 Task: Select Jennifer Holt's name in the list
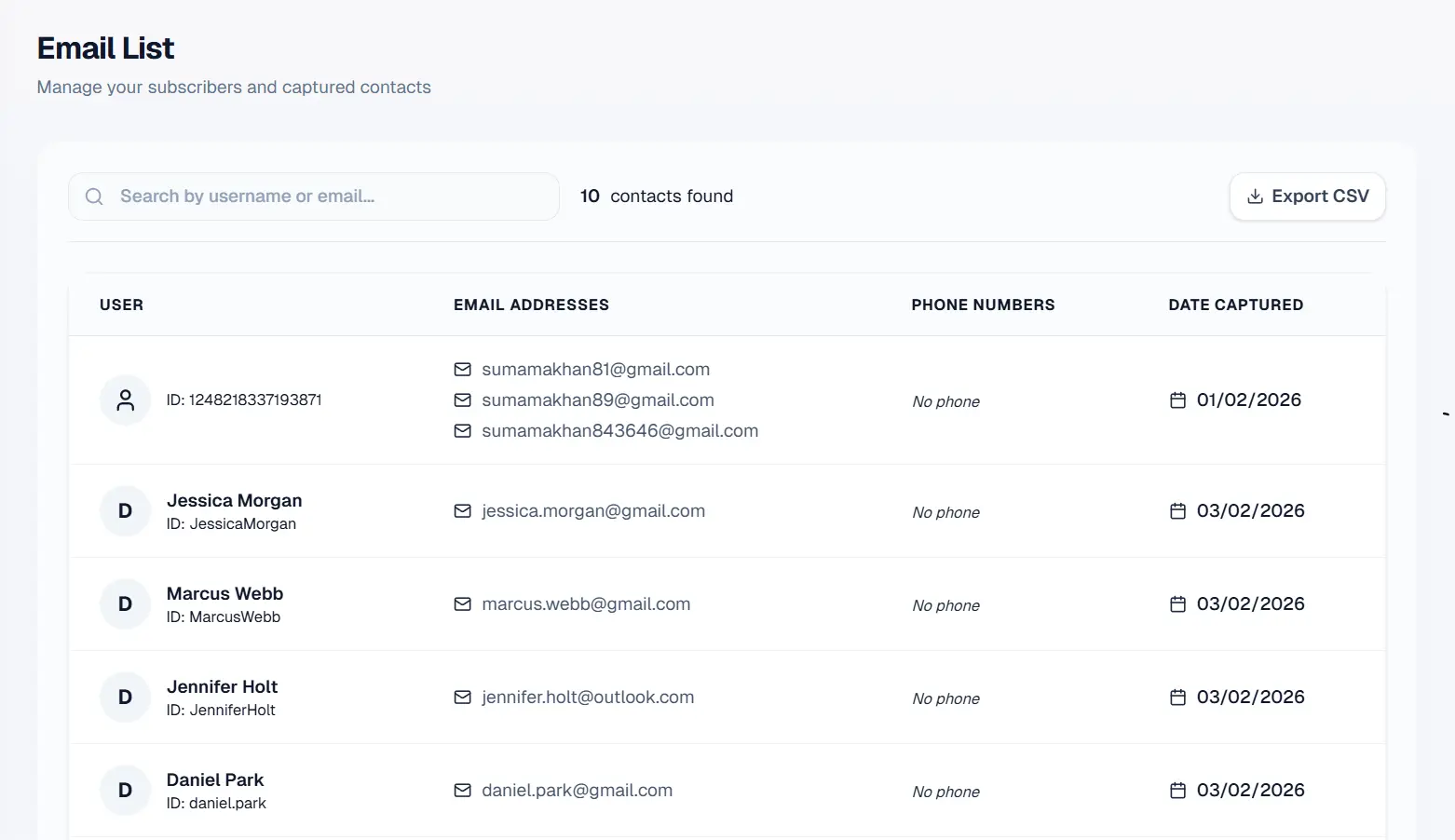click(x=222, y=686)
